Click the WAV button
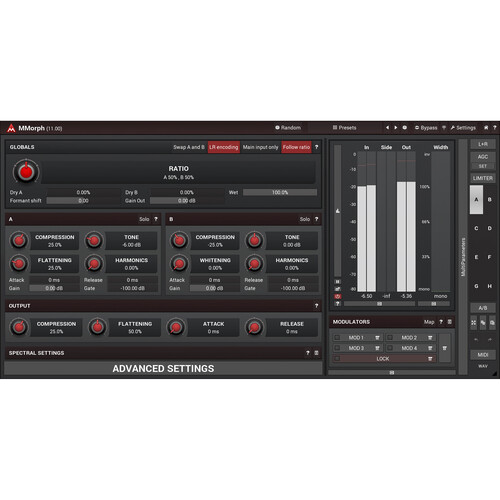This screenshot has width=500, height=500. pos(483,366)
